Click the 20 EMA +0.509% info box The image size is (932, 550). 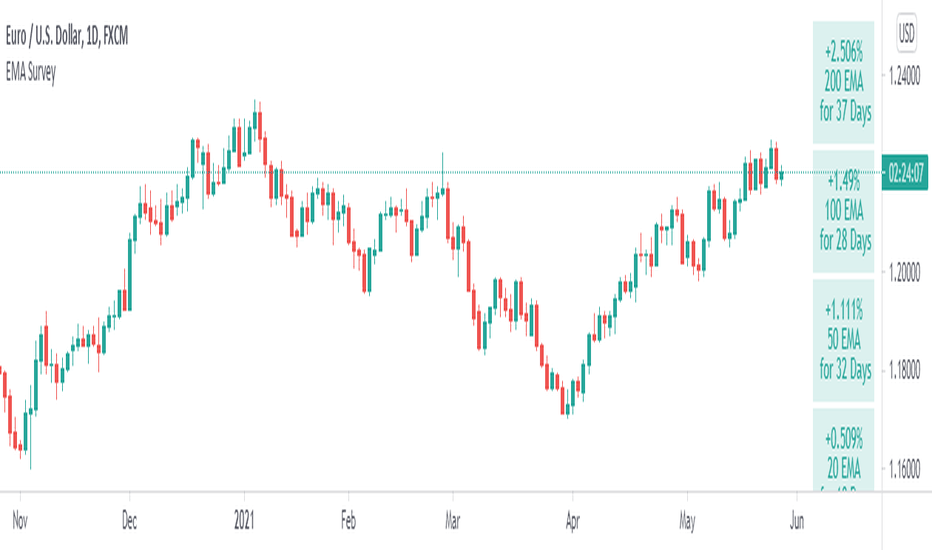[843, 450]
